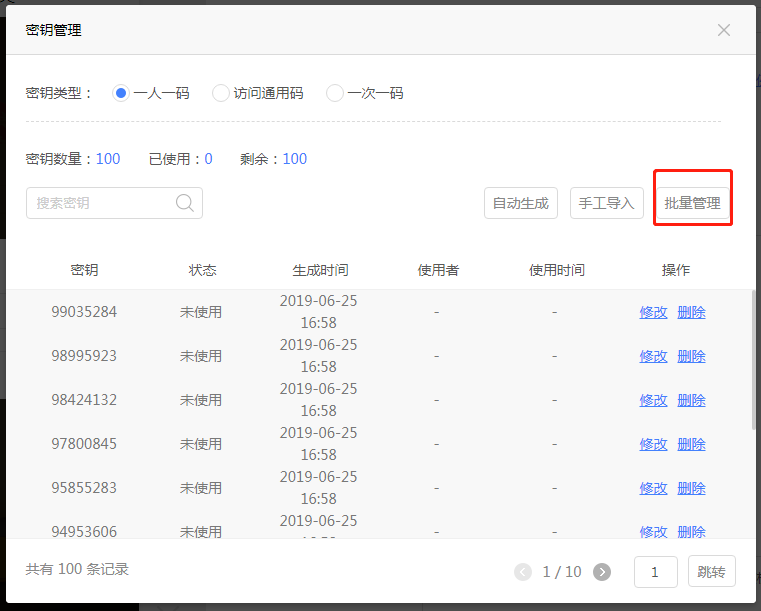Click the 生成时间 column header
Viewport: 761px width, 611px height.
[320, 270]
